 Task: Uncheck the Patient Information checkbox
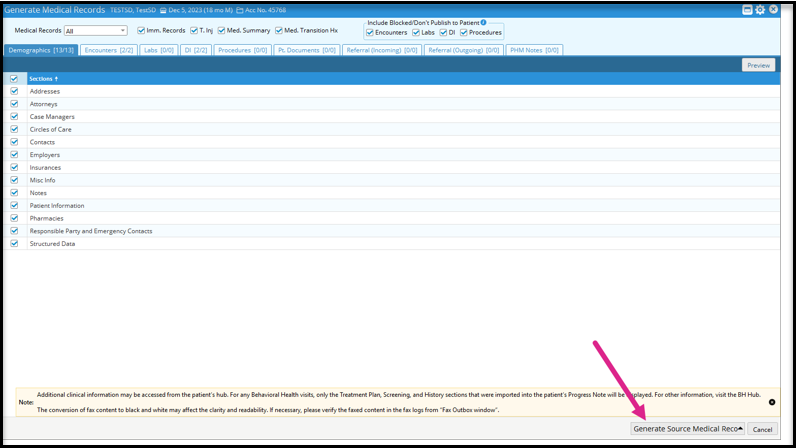(x=14, y=205)
